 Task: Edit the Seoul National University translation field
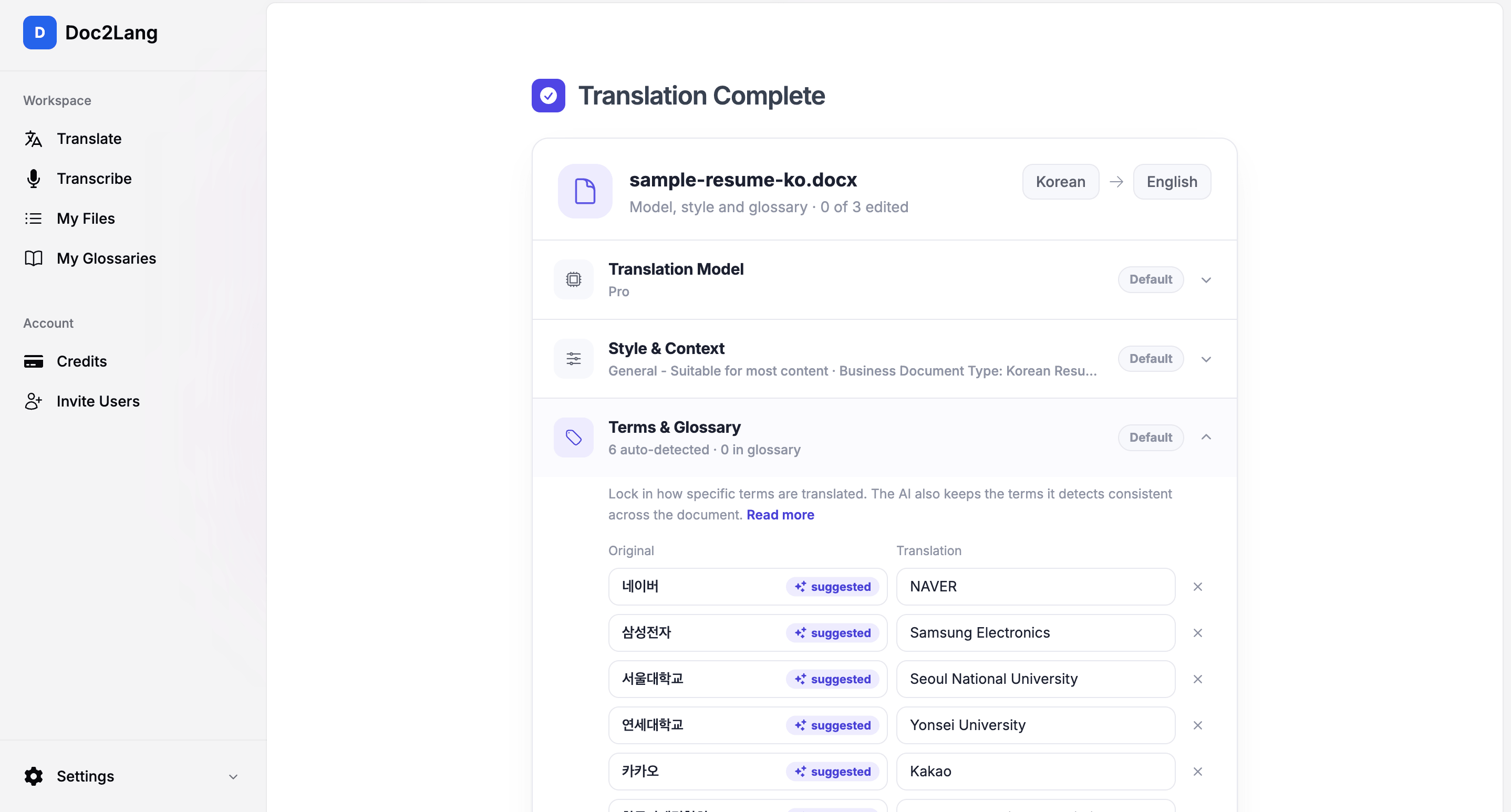pyautogui.click(x=1036, y=679)
